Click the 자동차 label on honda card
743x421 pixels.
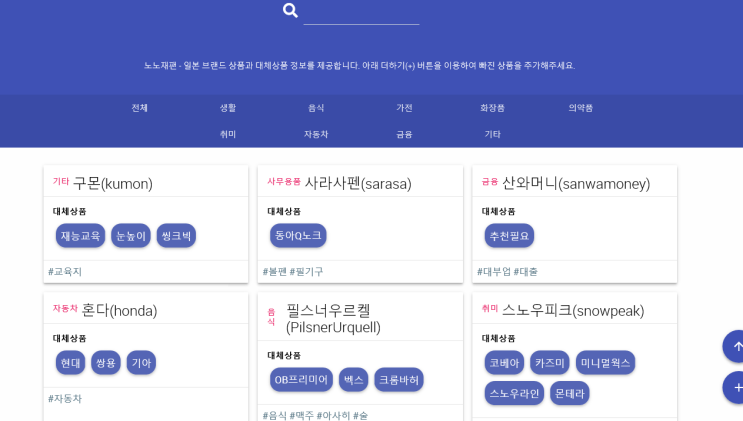(65, 308)
